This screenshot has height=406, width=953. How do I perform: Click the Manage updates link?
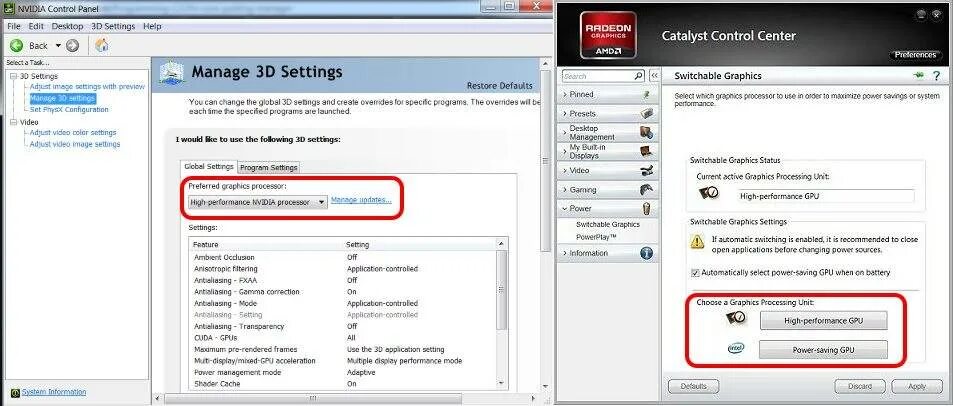click(361, 200)
